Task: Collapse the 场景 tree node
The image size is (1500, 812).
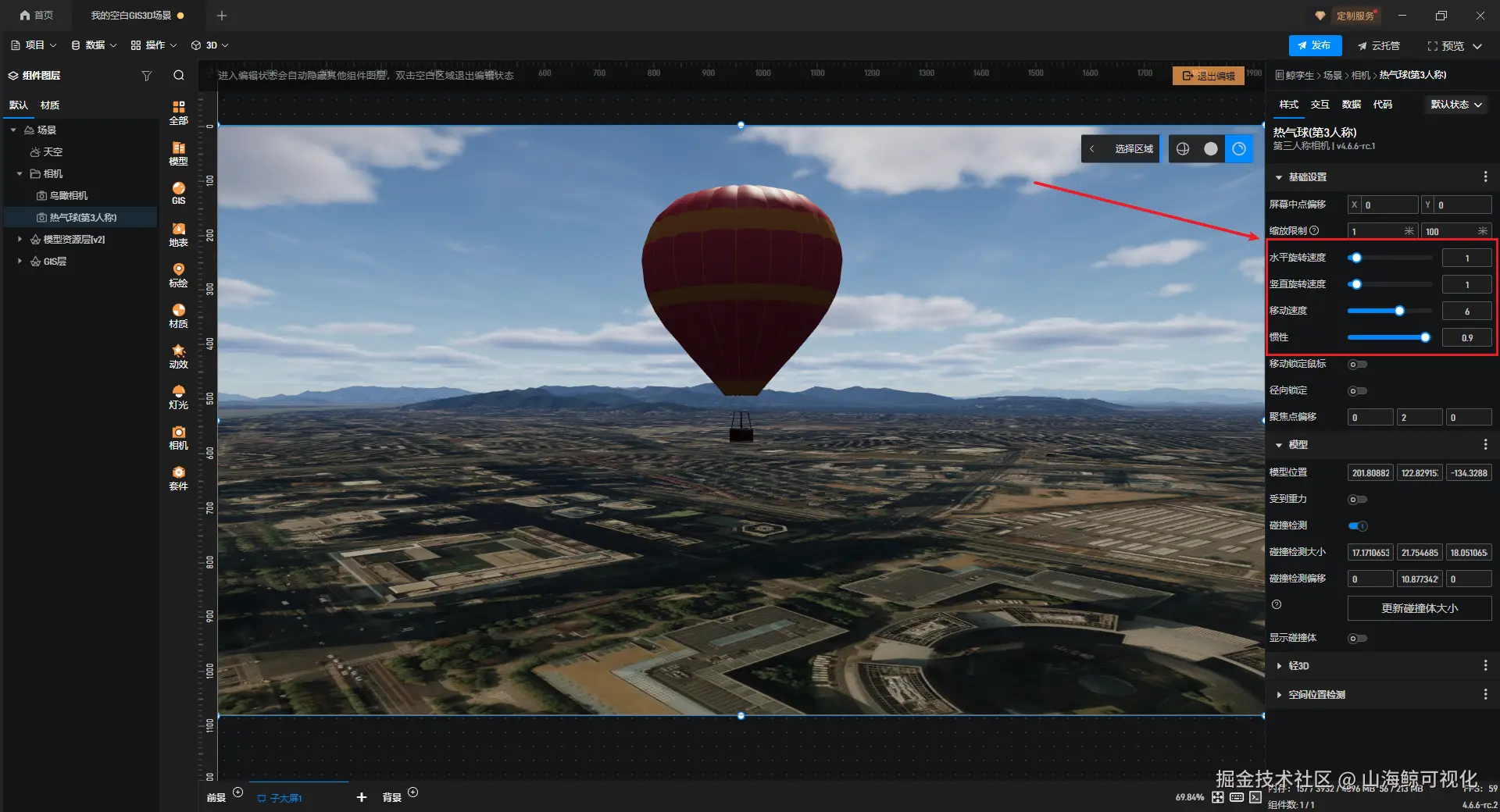Action: [13, 130]
